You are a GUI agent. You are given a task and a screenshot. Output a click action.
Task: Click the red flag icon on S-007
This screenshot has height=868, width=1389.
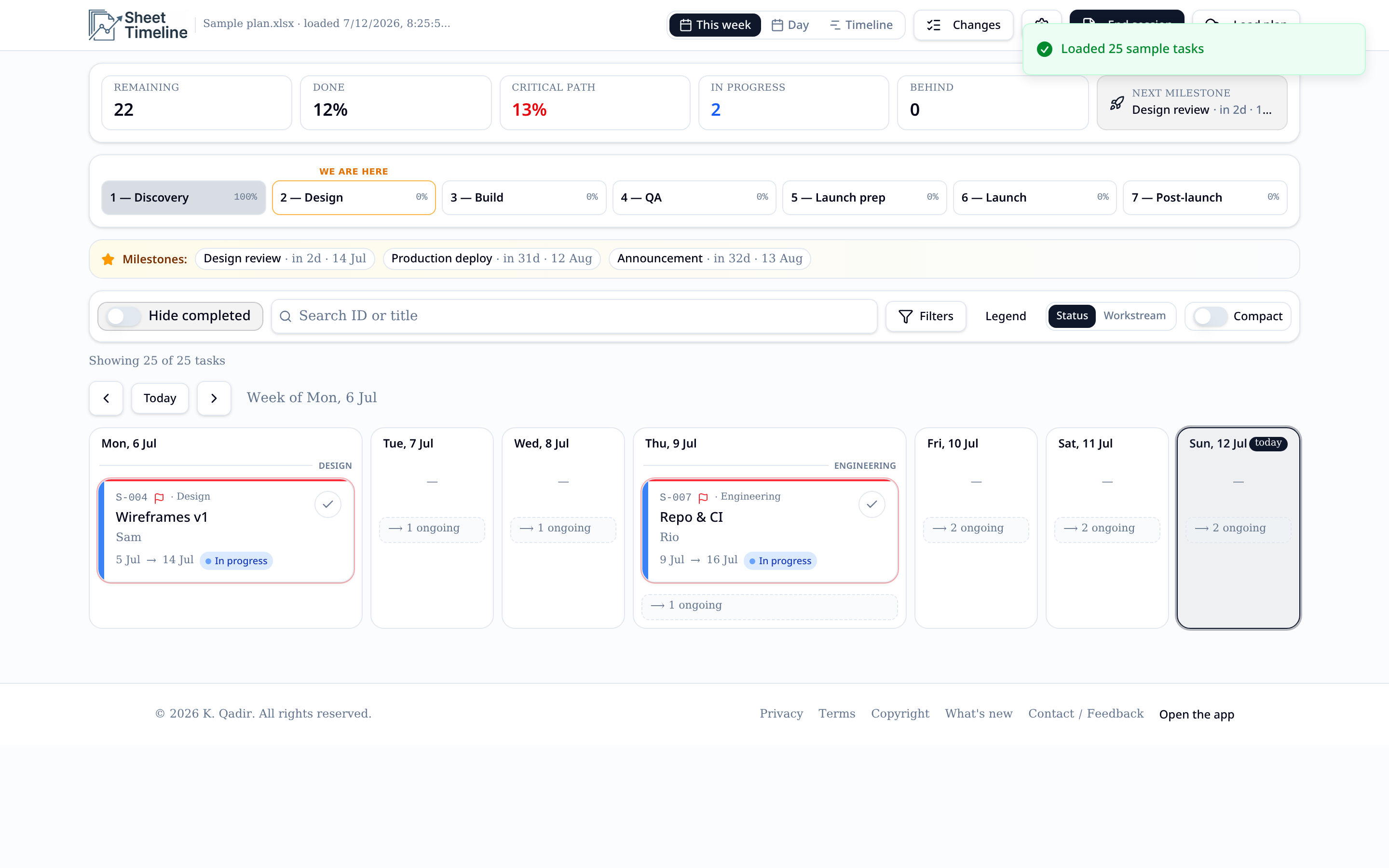click(x=703, y=497)
